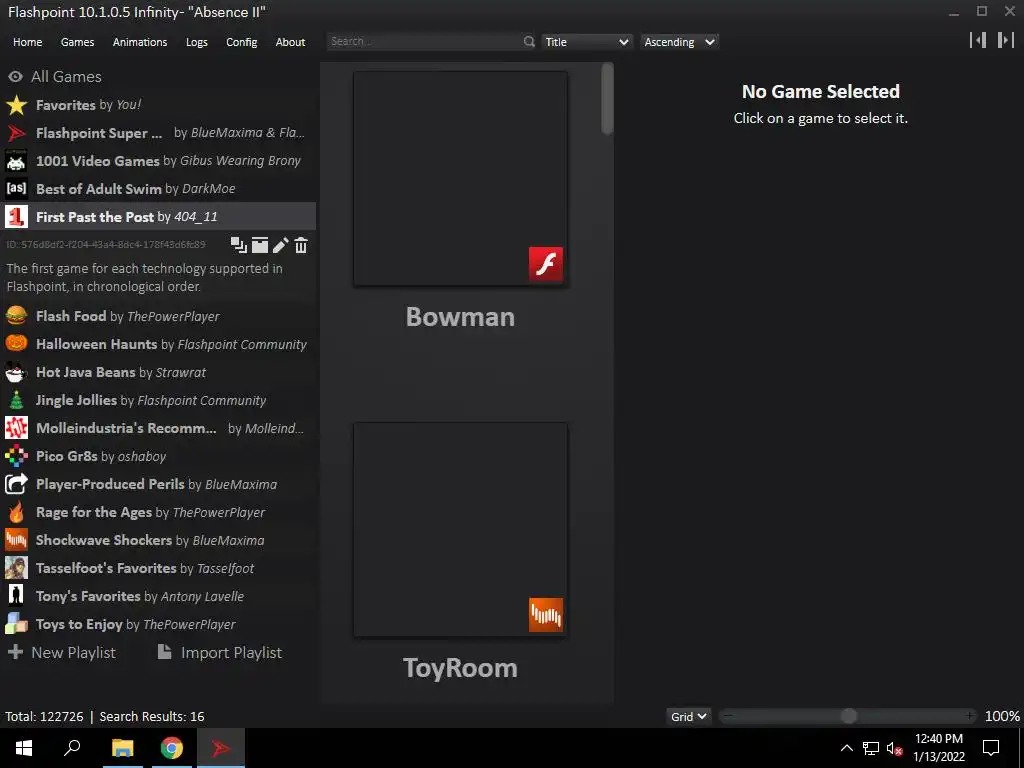This screenshot has width=1024, height=768.
Task: Select the Flash Food playlist name
Action: (71, 316)
